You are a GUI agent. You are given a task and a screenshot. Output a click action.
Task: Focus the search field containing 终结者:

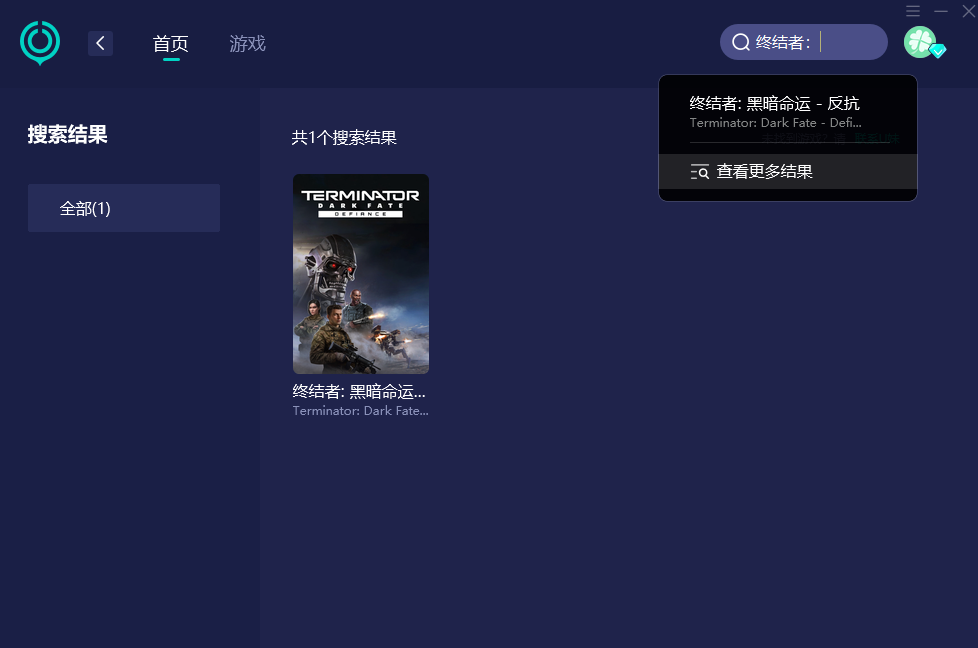803,42
